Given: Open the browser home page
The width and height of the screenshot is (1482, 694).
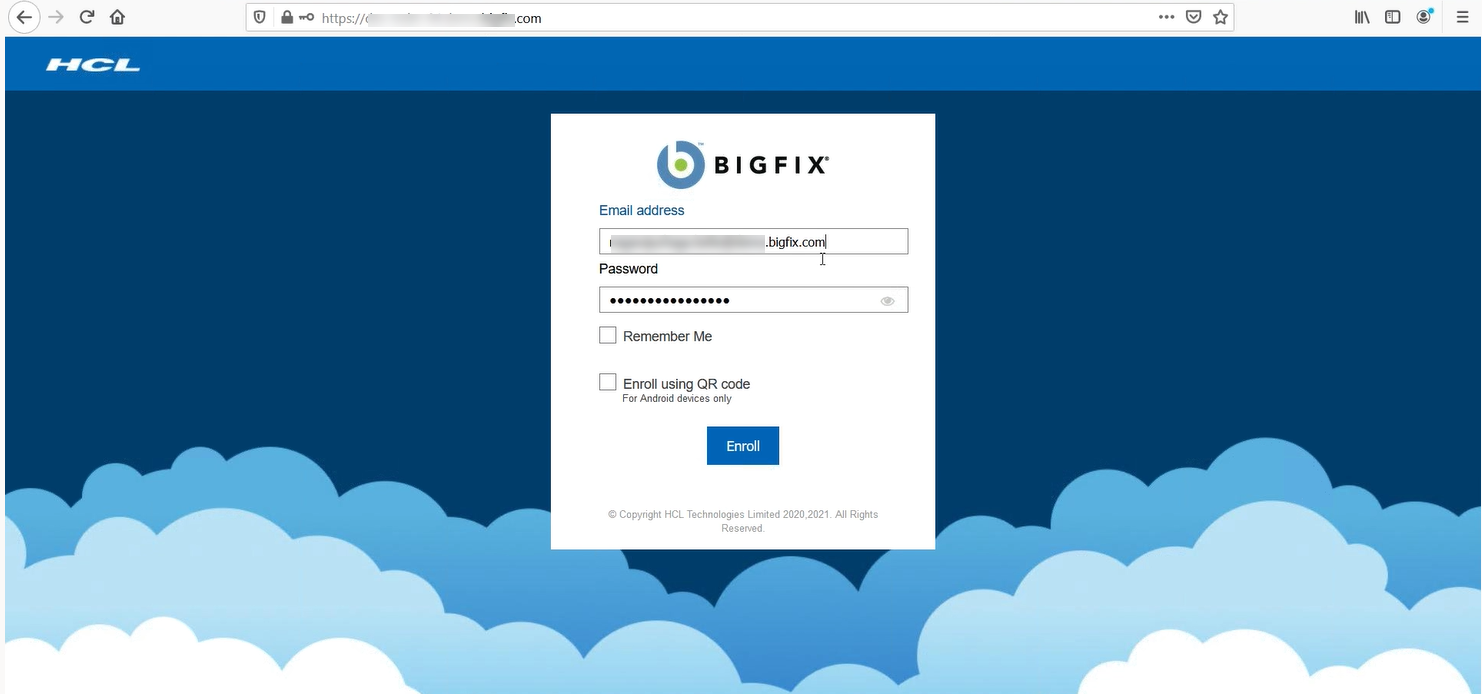Looking at the screenshot, I should 117,17.
